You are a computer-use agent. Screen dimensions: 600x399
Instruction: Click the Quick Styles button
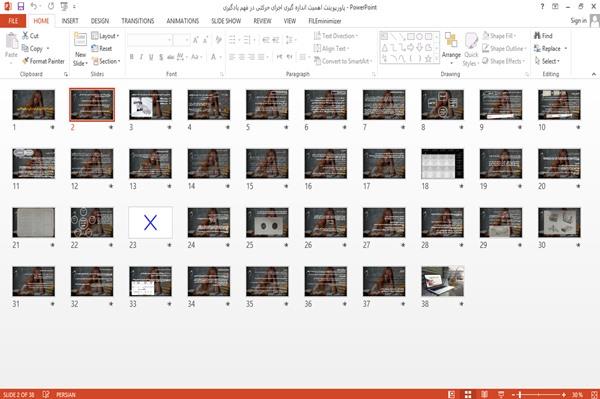pyautogui.click(x=471, y=49)
